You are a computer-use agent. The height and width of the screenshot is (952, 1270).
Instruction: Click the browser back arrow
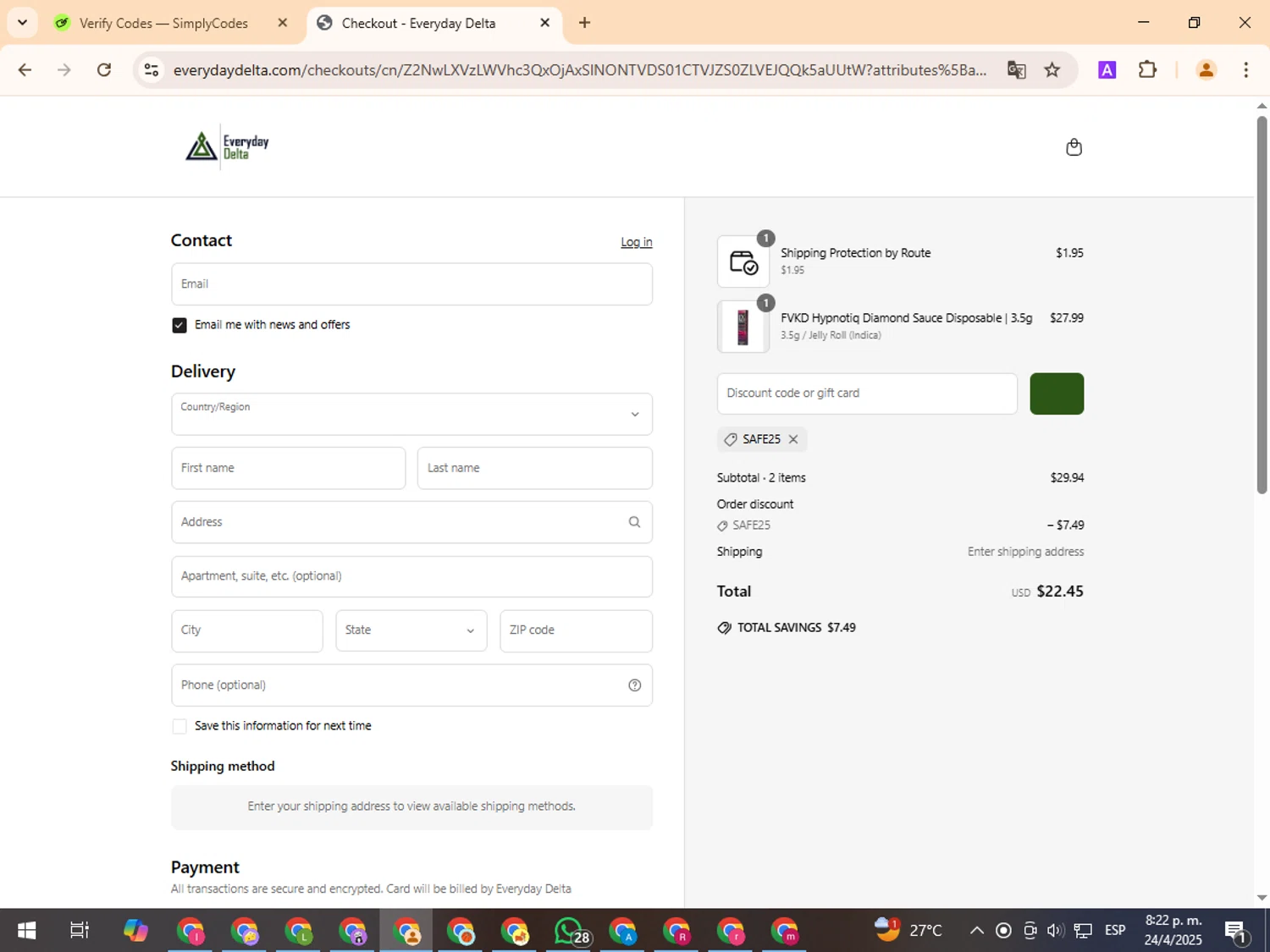pos(25,70)
